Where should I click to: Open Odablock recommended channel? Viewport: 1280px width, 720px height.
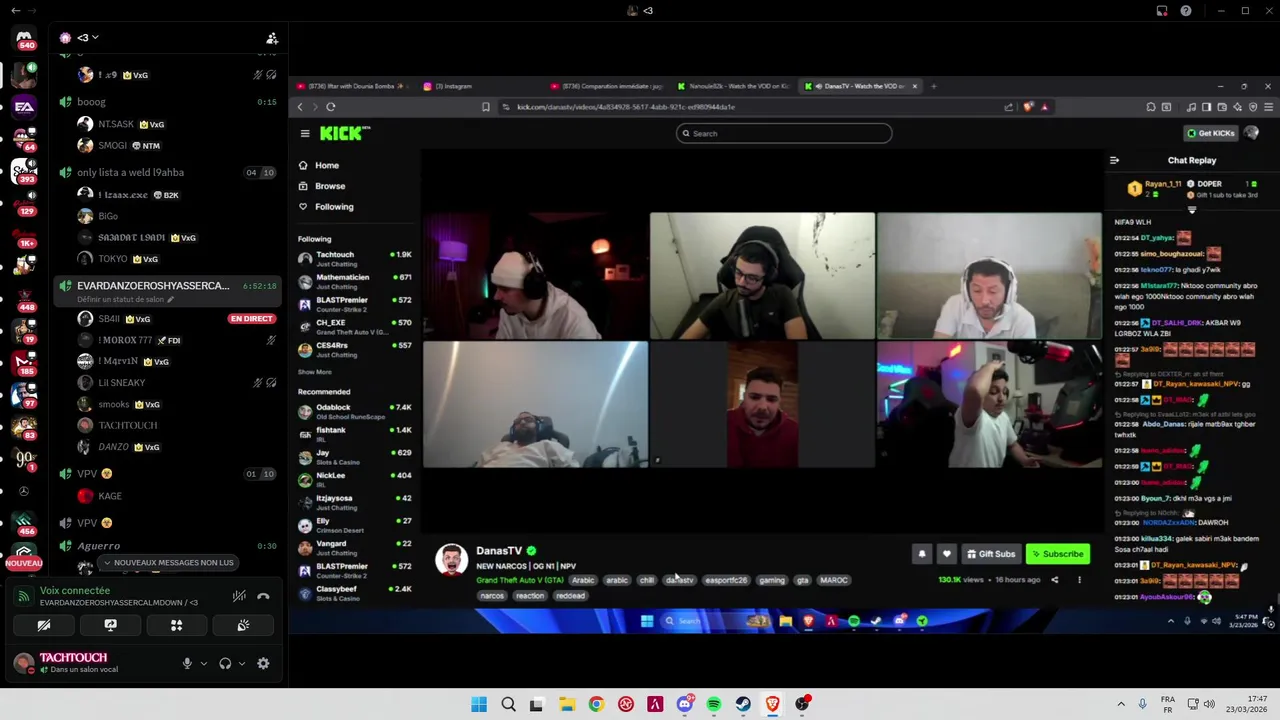(354, 411)
